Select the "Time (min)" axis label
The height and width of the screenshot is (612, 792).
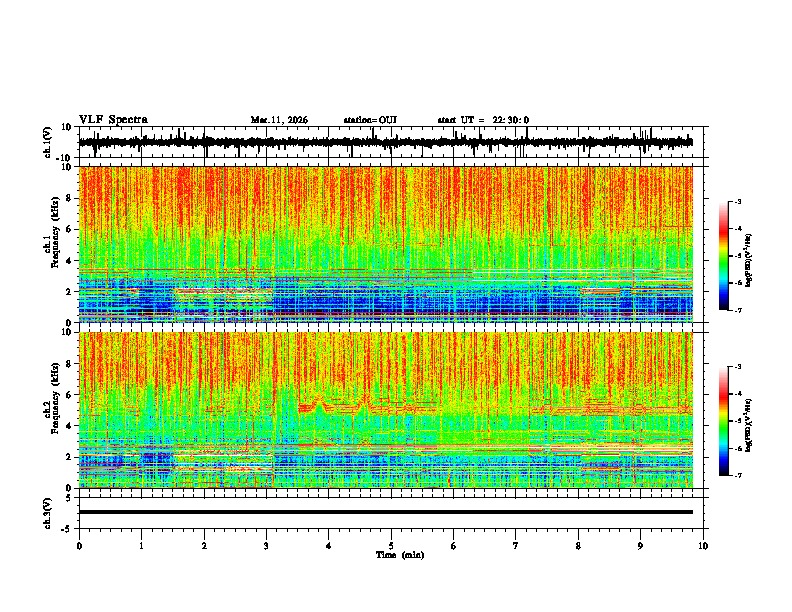pos(400,555)
